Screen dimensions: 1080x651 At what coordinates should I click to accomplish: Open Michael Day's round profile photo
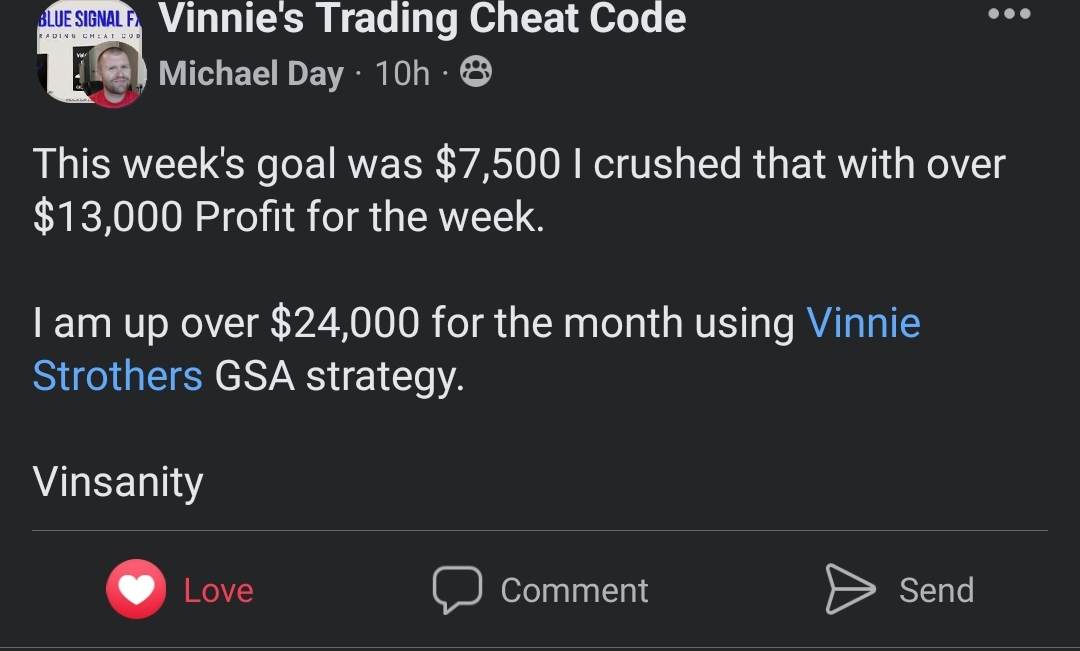(x=115, y=74)
